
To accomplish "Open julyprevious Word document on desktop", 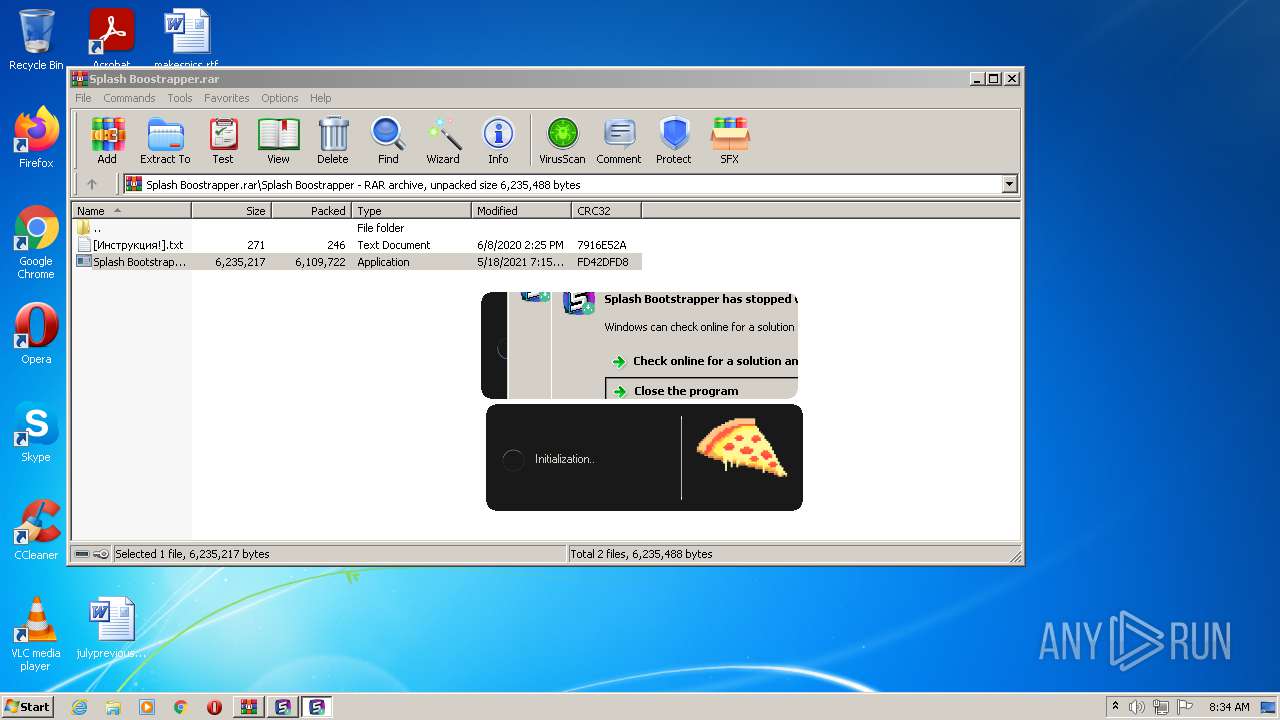I will point(111,629).
